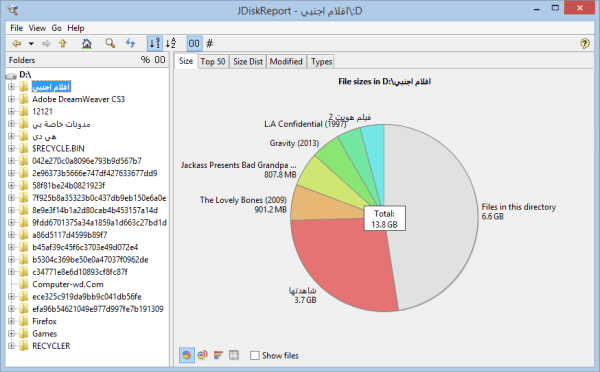Click the Forward arrow toolbar icon
This screenshot has width=600, height=372.
(x=46, y=44)
